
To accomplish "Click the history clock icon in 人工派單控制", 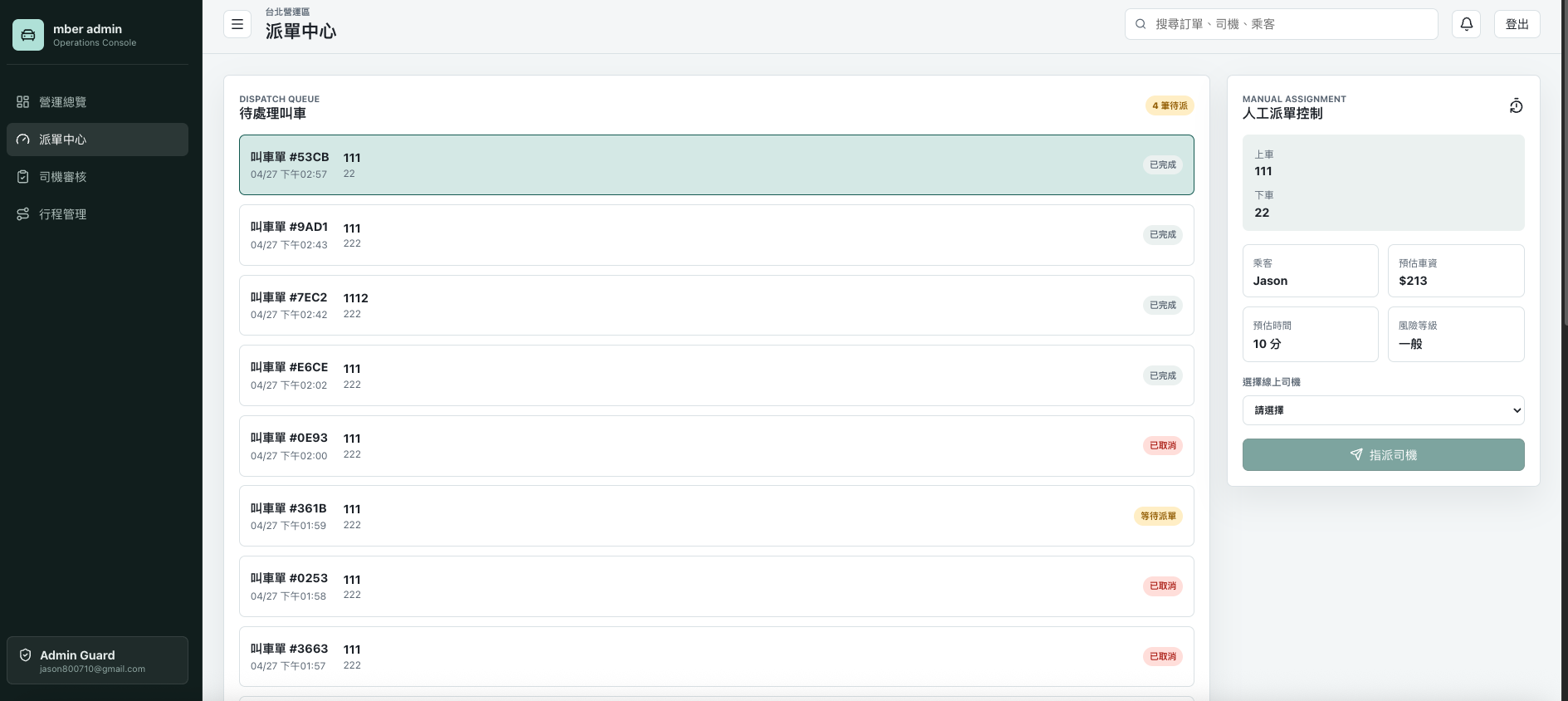I will (1516, 106).
